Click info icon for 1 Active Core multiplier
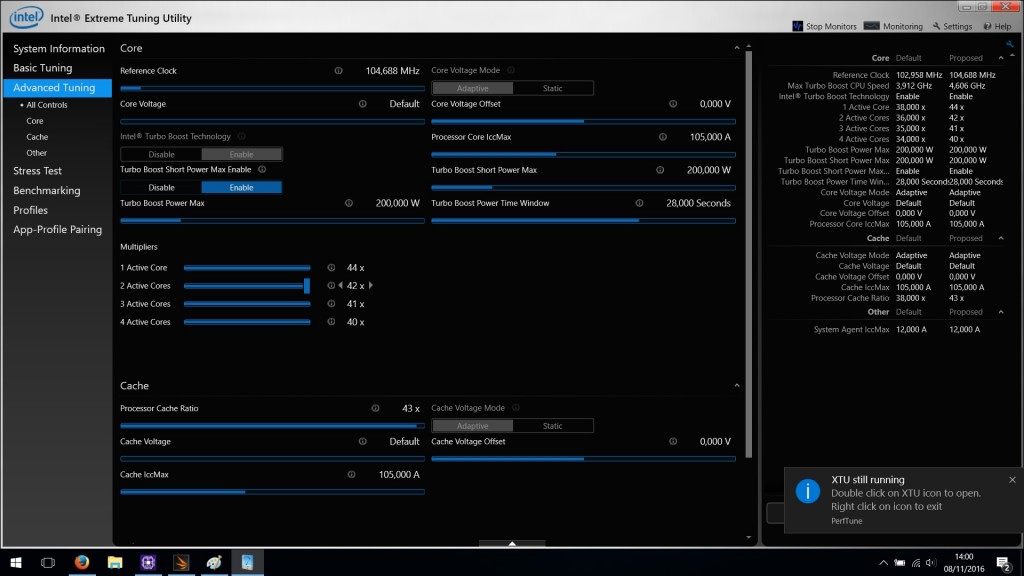Screen dimensions: 1024x576 pyautogui.click(x=331, y=268)
